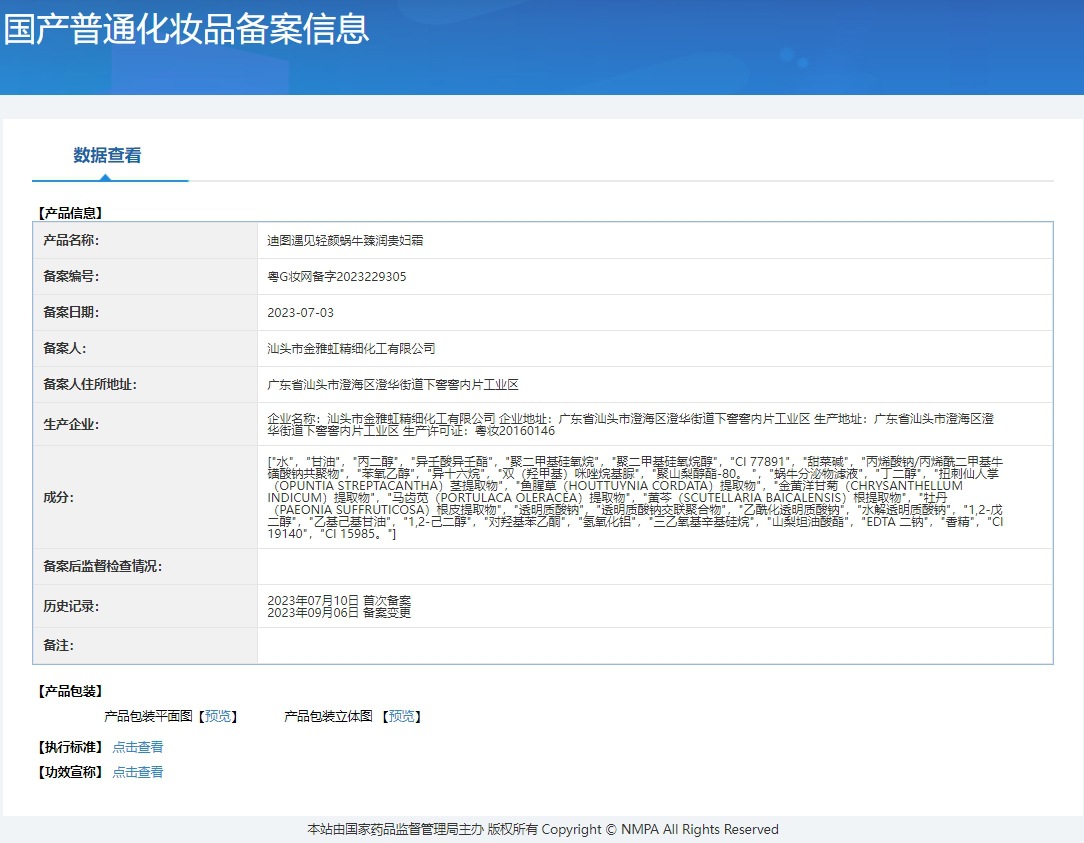Viewport: 1084px width, 843px height.
Task: Click the empty 备案后监督检查情况 value cell
Action: pos(654,567)
